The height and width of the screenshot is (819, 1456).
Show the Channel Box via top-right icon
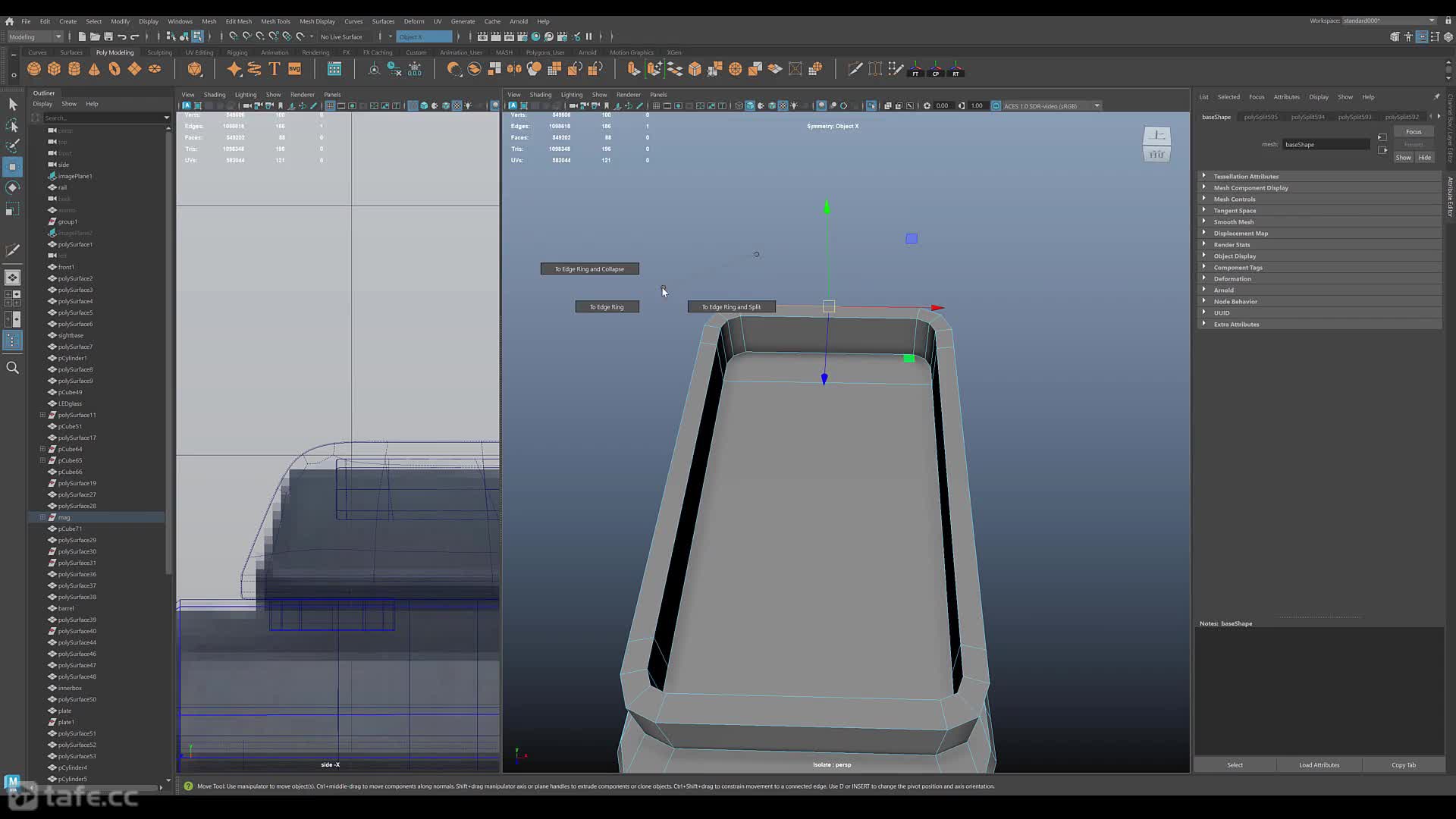[1448, 36]
